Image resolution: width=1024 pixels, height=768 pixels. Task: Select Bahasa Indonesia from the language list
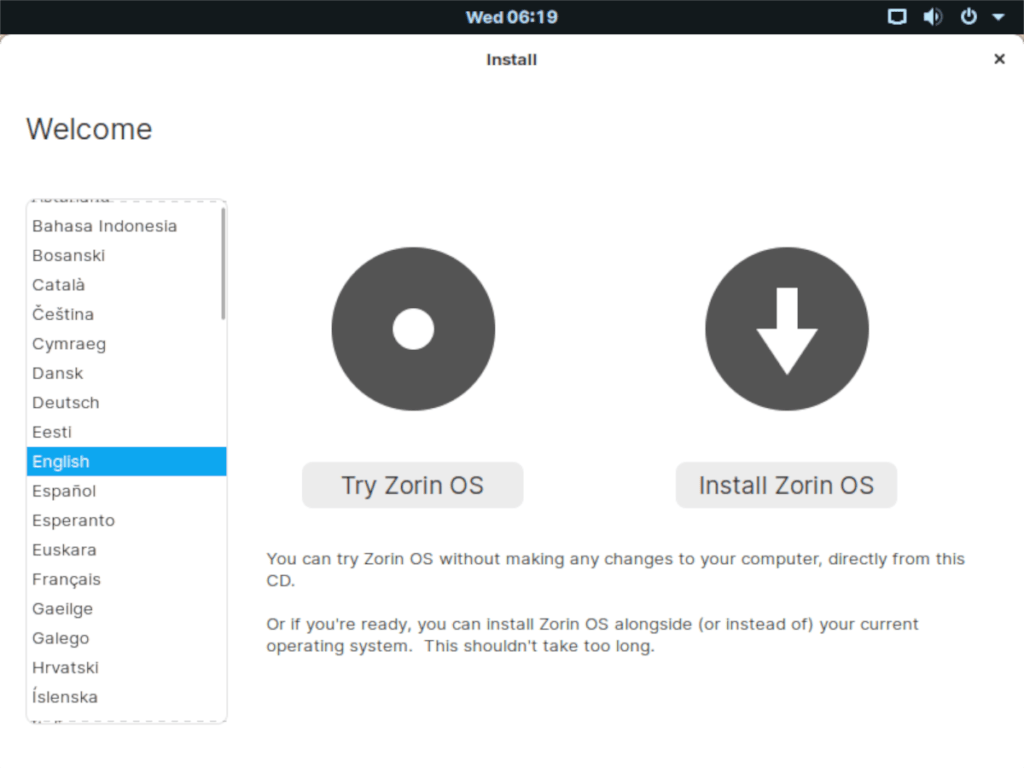coord(104,226)
